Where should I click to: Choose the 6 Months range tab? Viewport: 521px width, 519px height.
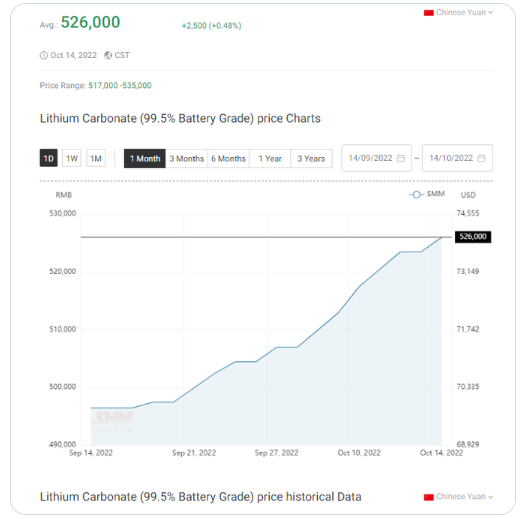tap(228, 158)
